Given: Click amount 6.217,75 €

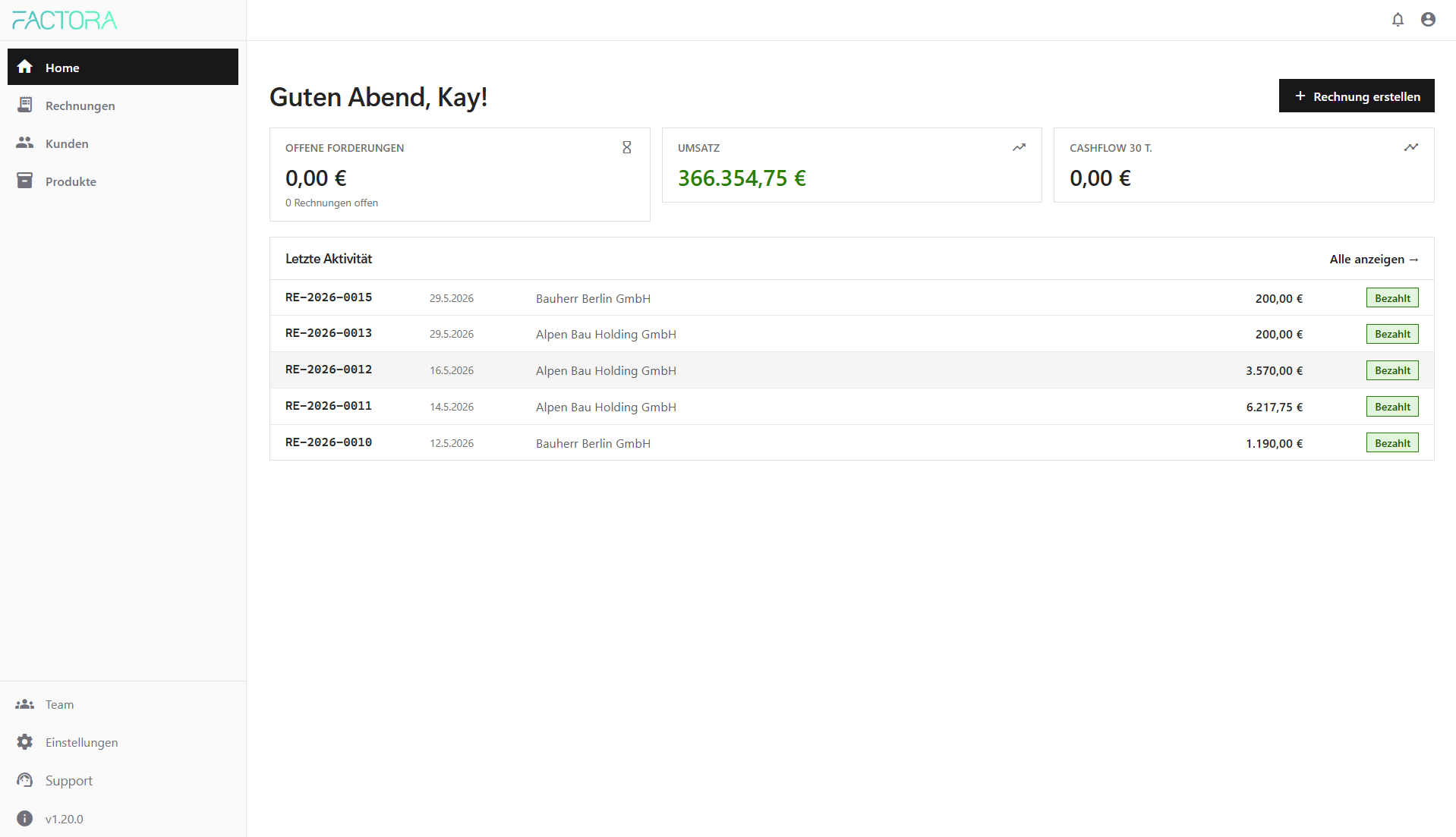Looking at the screenshot, I should point(1274,407).
